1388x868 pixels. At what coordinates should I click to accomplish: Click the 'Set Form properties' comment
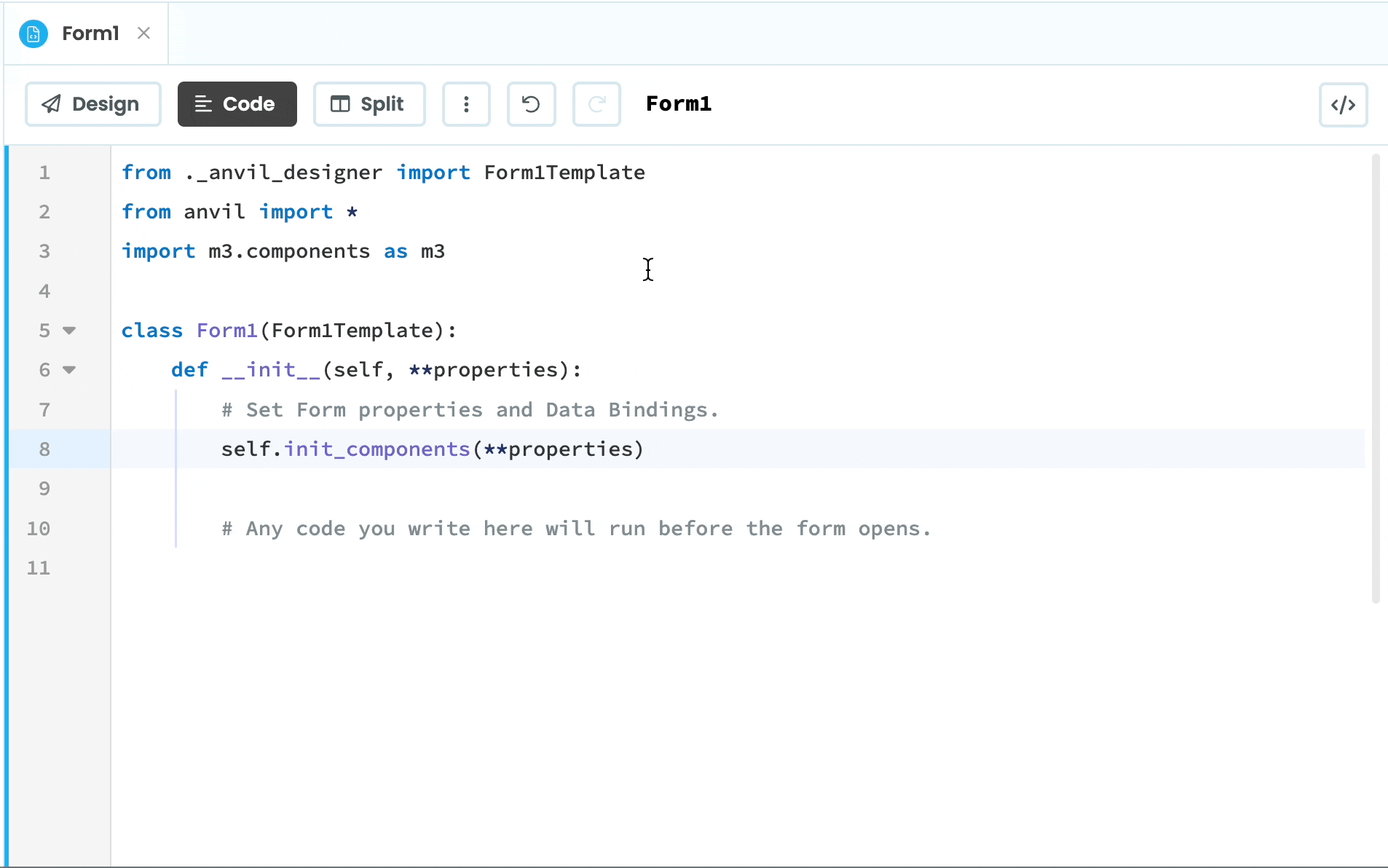[x=470, y=410]
